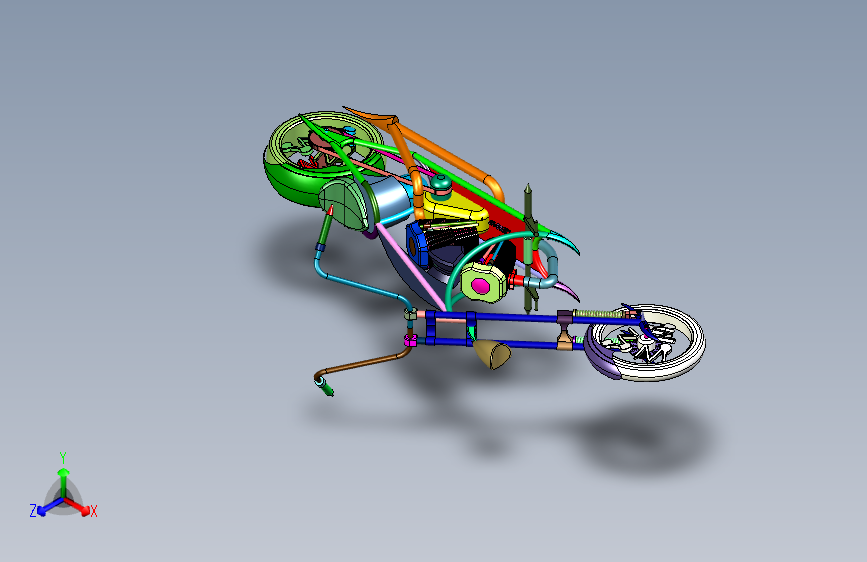The width and height of the screenshot is (867, 562).
Task: Select the teal filler cap on the tank
Action: pyautogui.click(x=441, y=183)
